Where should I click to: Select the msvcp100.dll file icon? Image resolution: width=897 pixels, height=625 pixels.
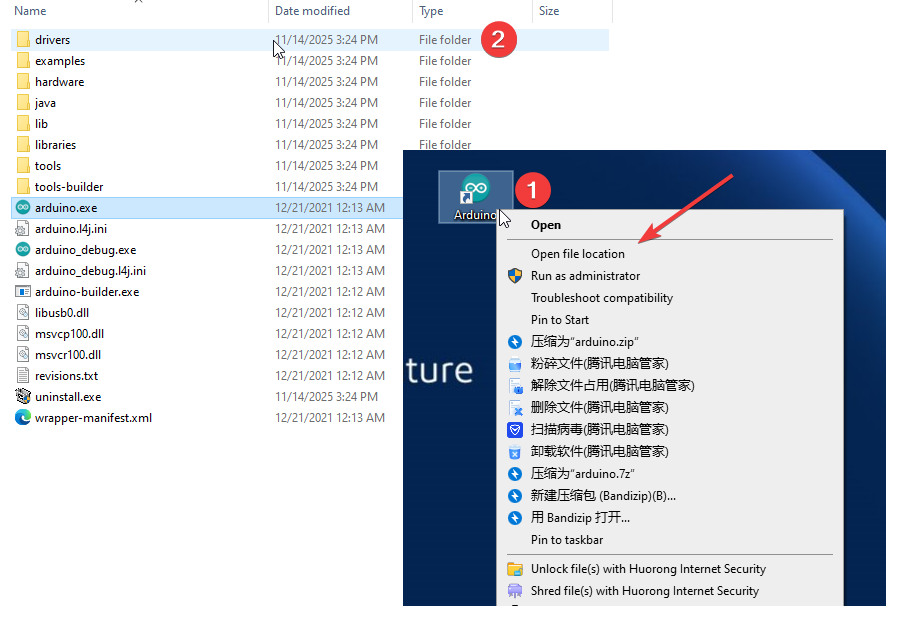pos(23,333)
